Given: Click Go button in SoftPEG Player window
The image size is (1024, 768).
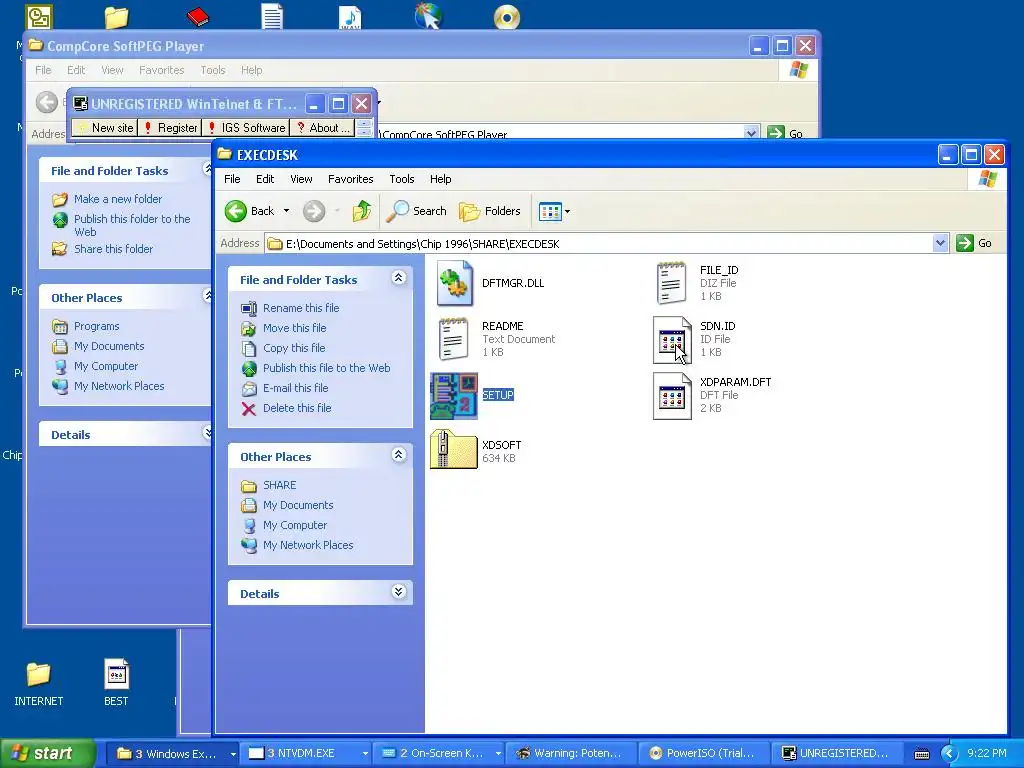Looking at the screenshot, I should 785,133.
